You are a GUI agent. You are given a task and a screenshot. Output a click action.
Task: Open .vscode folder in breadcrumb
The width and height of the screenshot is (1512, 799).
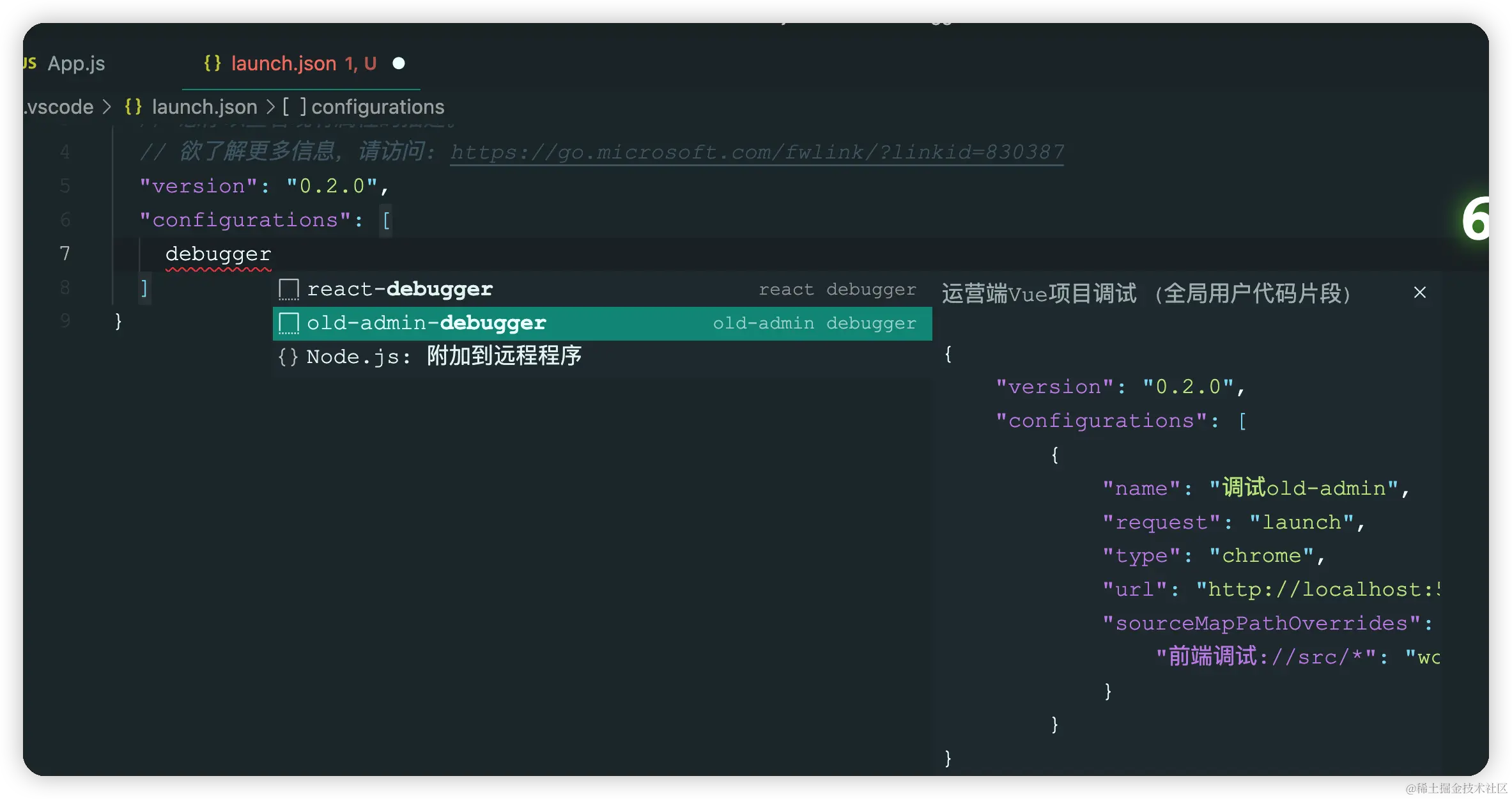[x=59, y=107]
